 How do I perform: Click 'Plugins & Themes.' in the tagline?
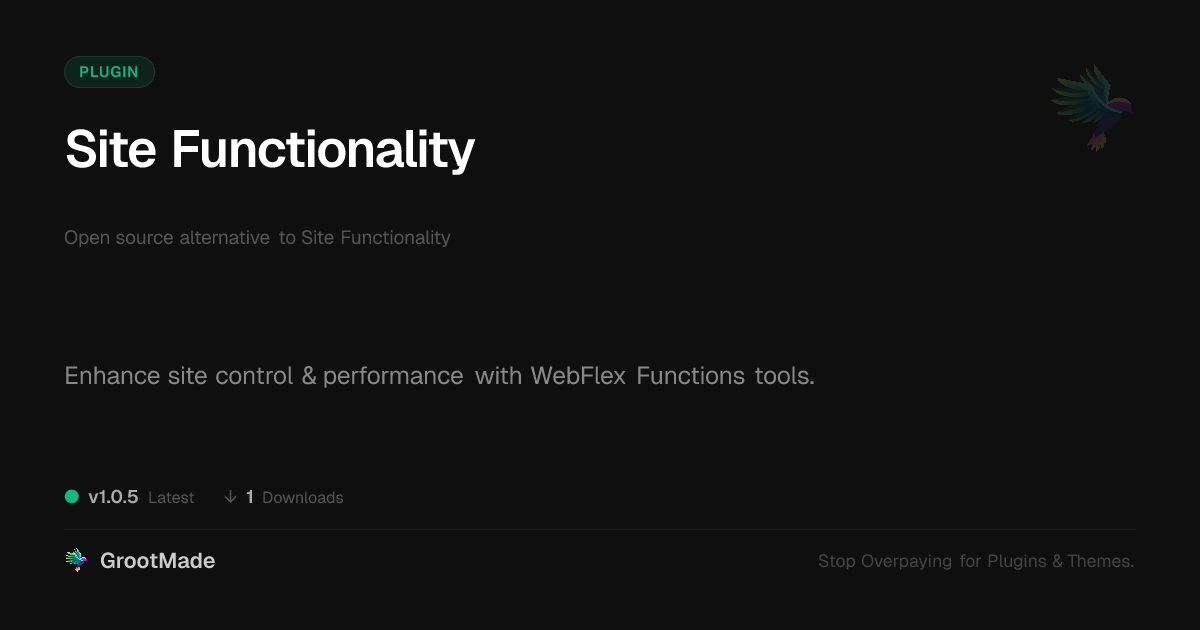pyautogui.click(x=1060, y=561)
